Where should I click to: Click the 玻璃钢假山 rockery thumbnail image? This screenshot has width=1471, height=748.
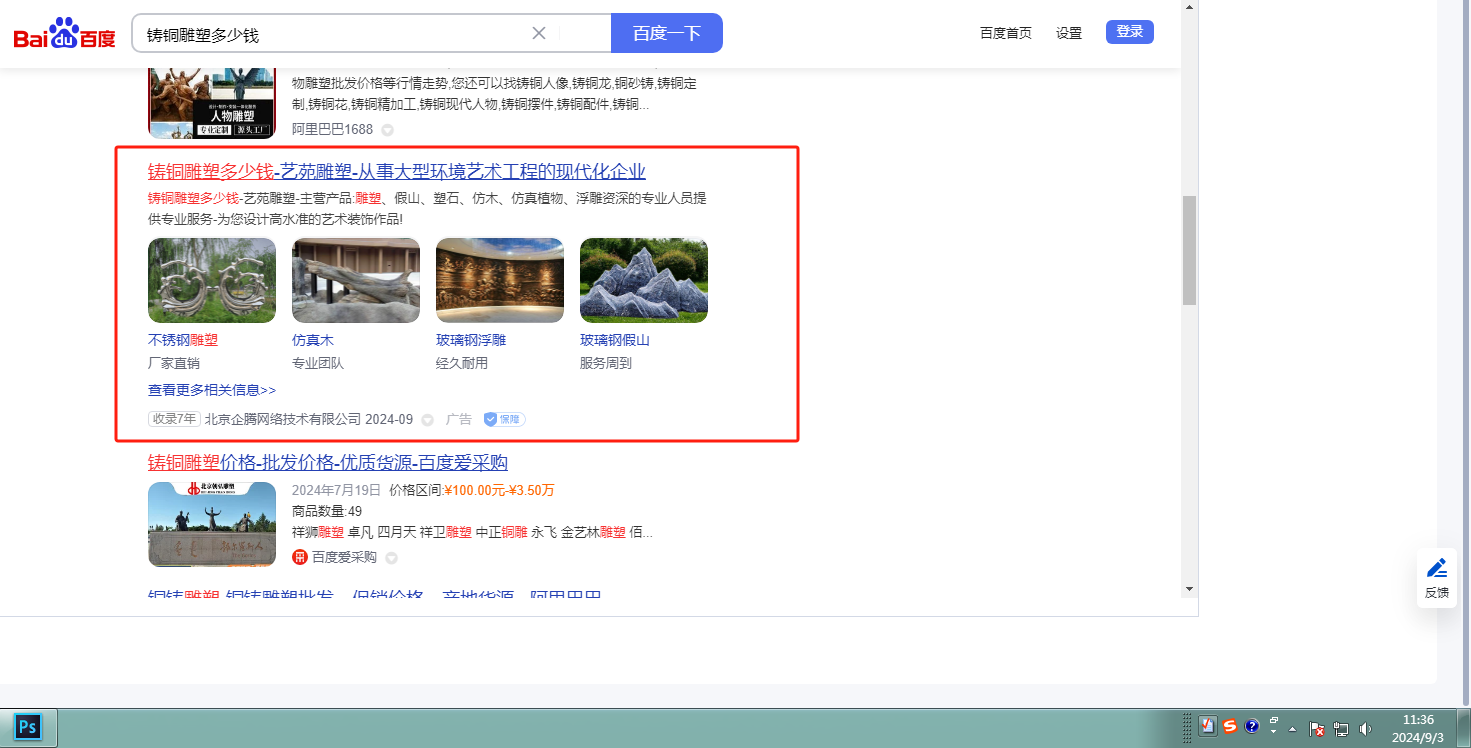[x=643, y=280]
